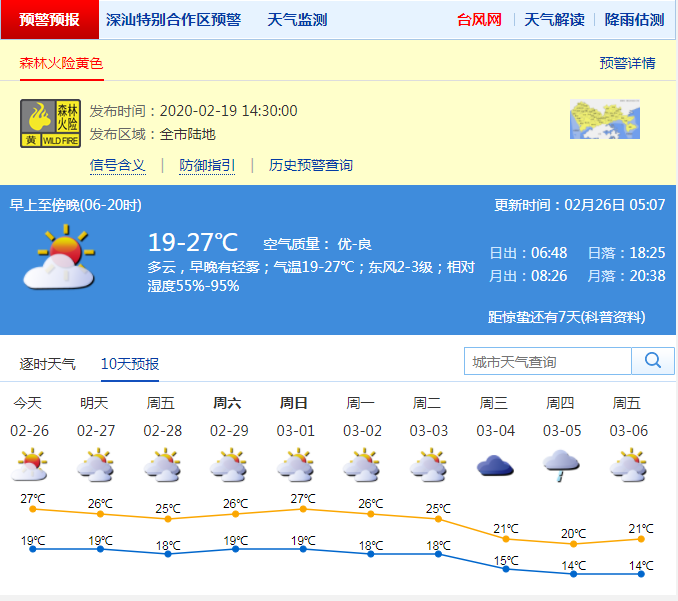The image size is (678, 601).
Task: Open the 台风网 link
Action: [x=479, y=20]
